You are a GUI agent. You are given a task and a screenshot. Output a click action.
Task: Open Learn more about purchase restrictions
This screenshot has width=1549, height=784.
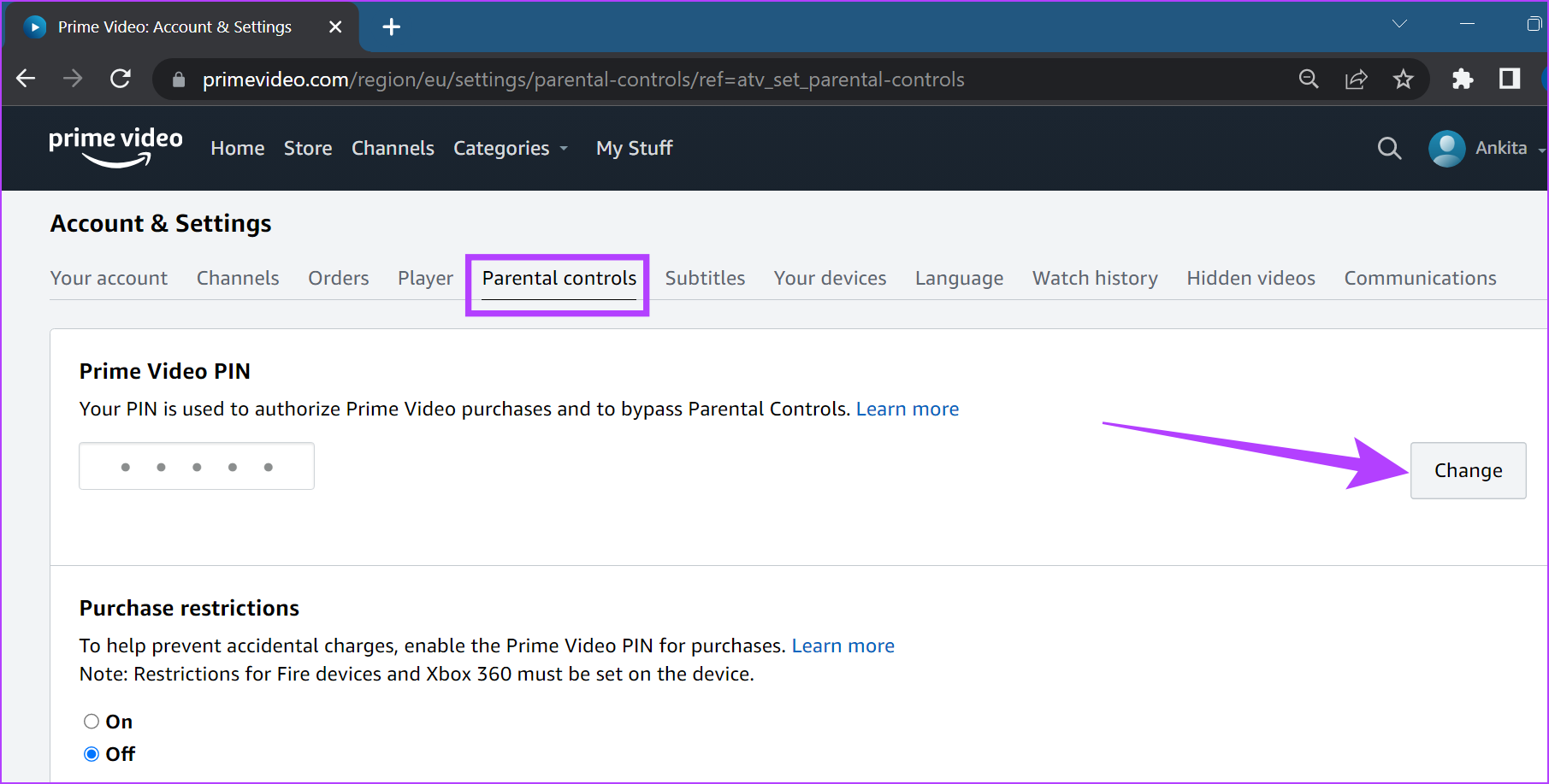pos(842,646)
